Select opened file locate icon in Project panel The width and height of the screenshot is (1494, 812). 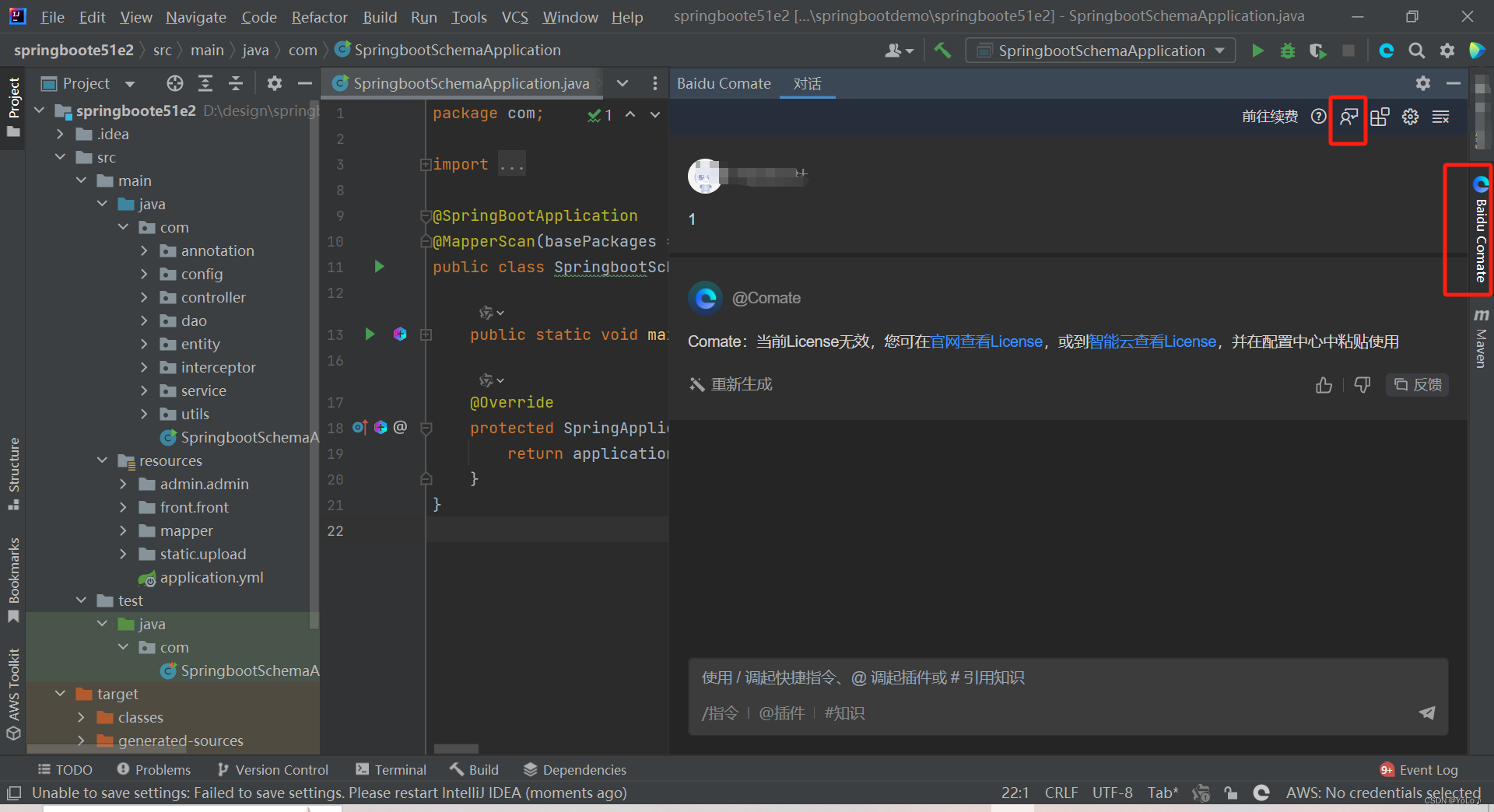pyautogui.click(x=175, y=83)
